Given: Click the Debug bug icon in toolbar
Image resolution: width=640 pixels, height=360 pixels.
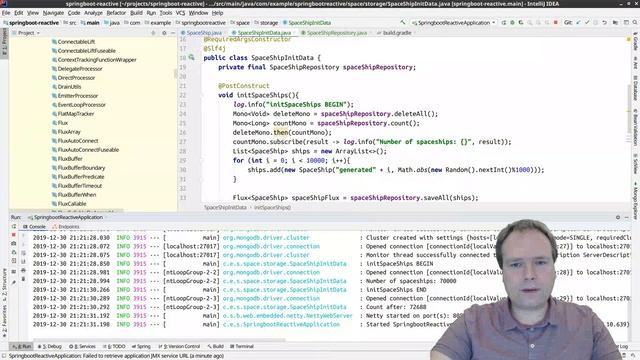Looking at the screenshot, I should pos(513,23).
